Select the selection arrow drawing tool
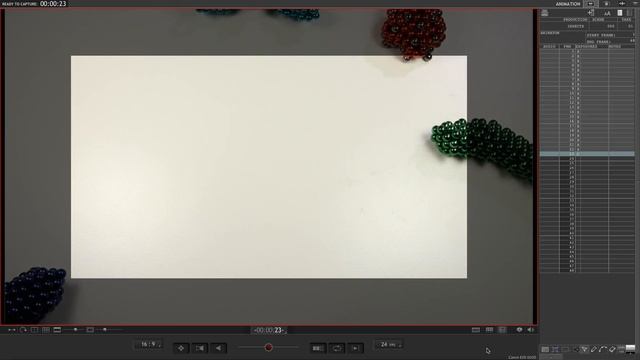The width and height of the screenshot is (640, 360). (x=584, y=349)
